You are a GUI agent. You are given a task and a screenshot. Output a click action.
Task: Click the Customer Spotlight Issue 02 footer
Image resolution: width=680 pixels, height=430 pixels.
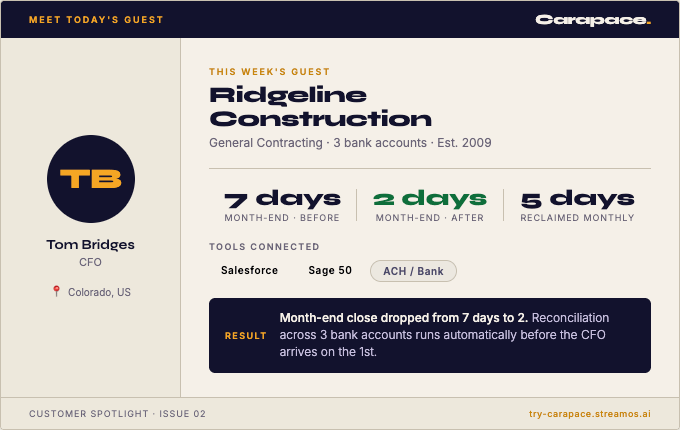pos(117,414)
